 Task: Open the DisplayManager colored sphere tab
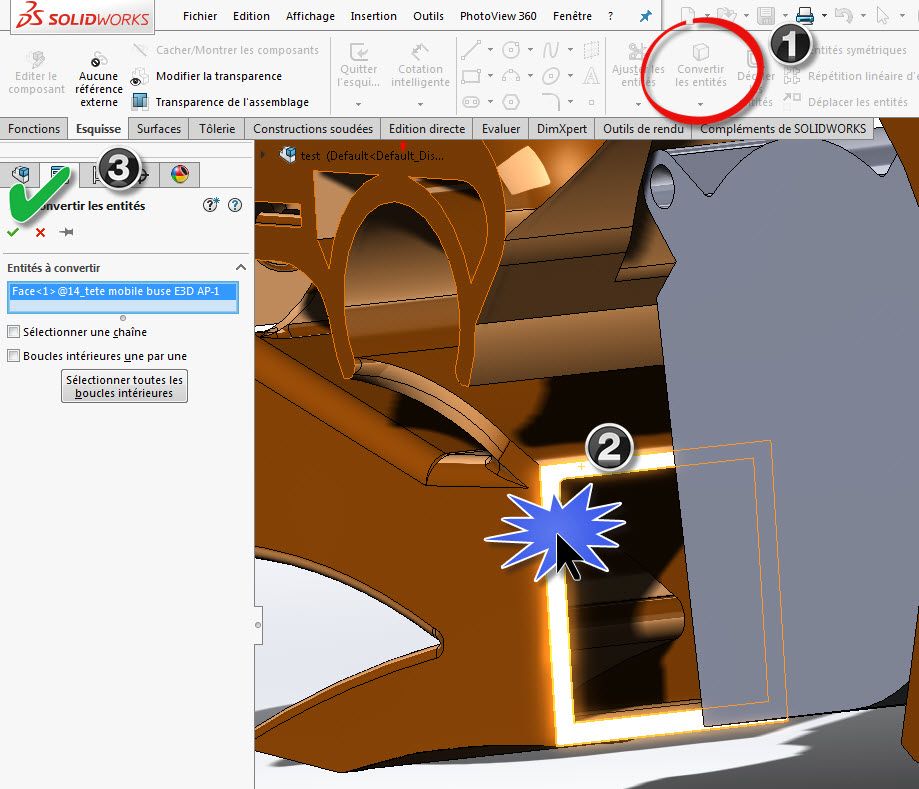pyautogui.click(x=180, y=174)
